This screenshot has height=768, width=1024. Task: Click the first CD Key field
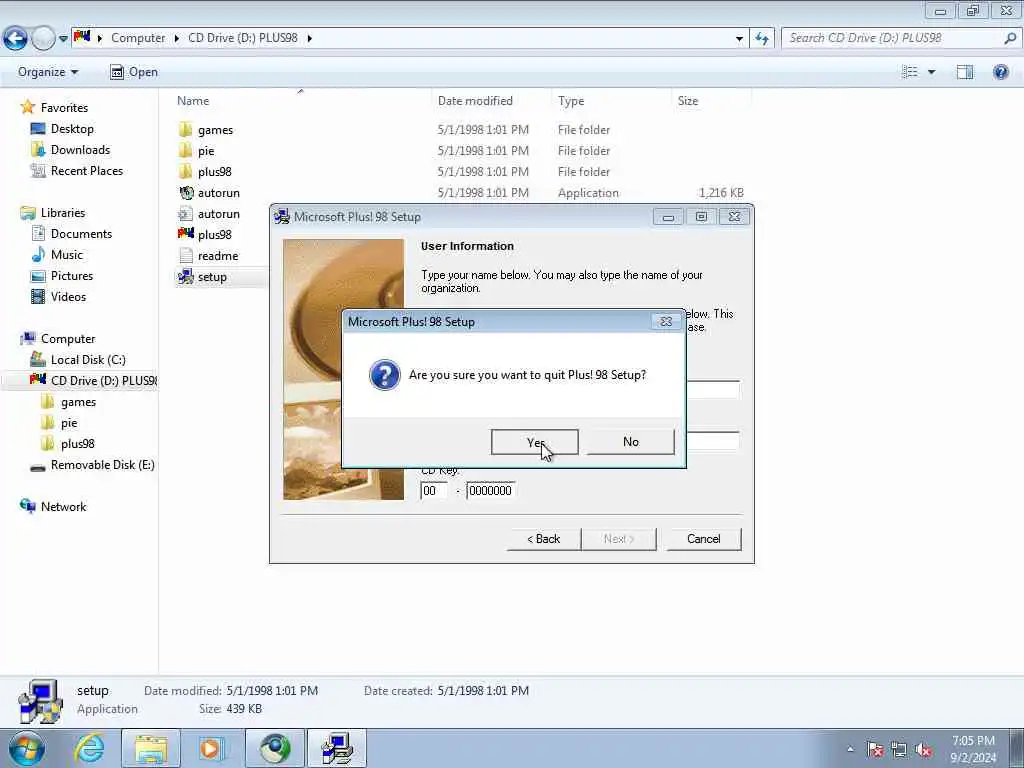click(x=434, y=490)
